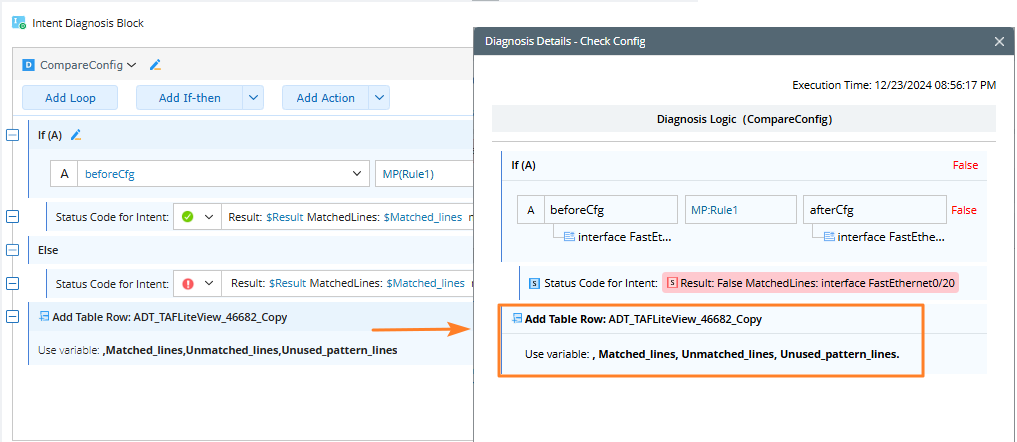Close the Diagnosis Details dialog

pos(999,41)
